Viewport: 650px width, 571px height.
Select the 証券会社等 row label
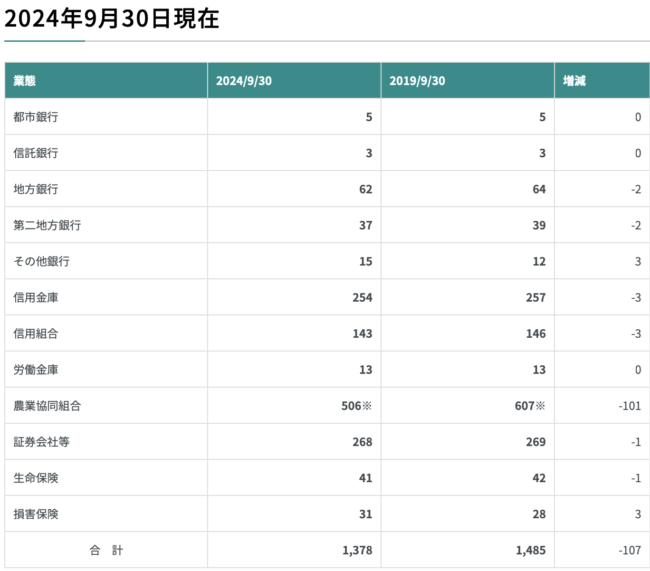(x=41, y=442)
